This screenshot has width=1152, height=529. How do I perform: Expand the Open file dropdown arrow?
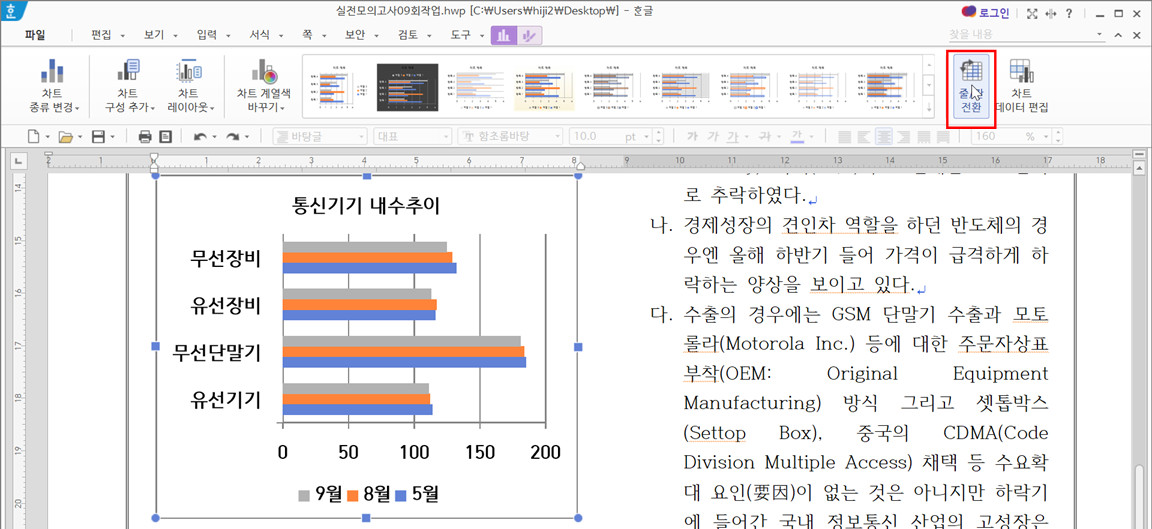(x=79, y=137)
